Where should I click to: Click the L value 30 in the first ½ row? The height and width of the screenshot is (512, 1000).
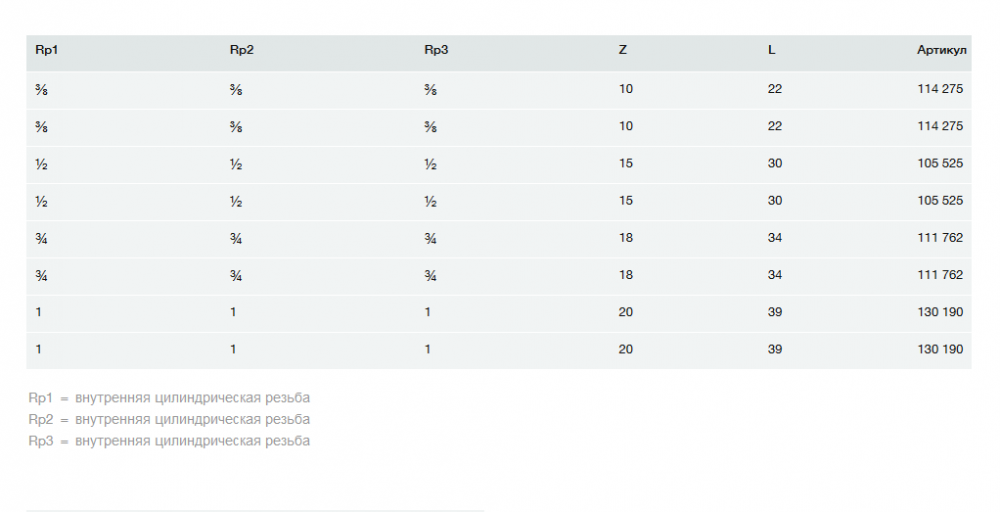click(x=775, y=163)
